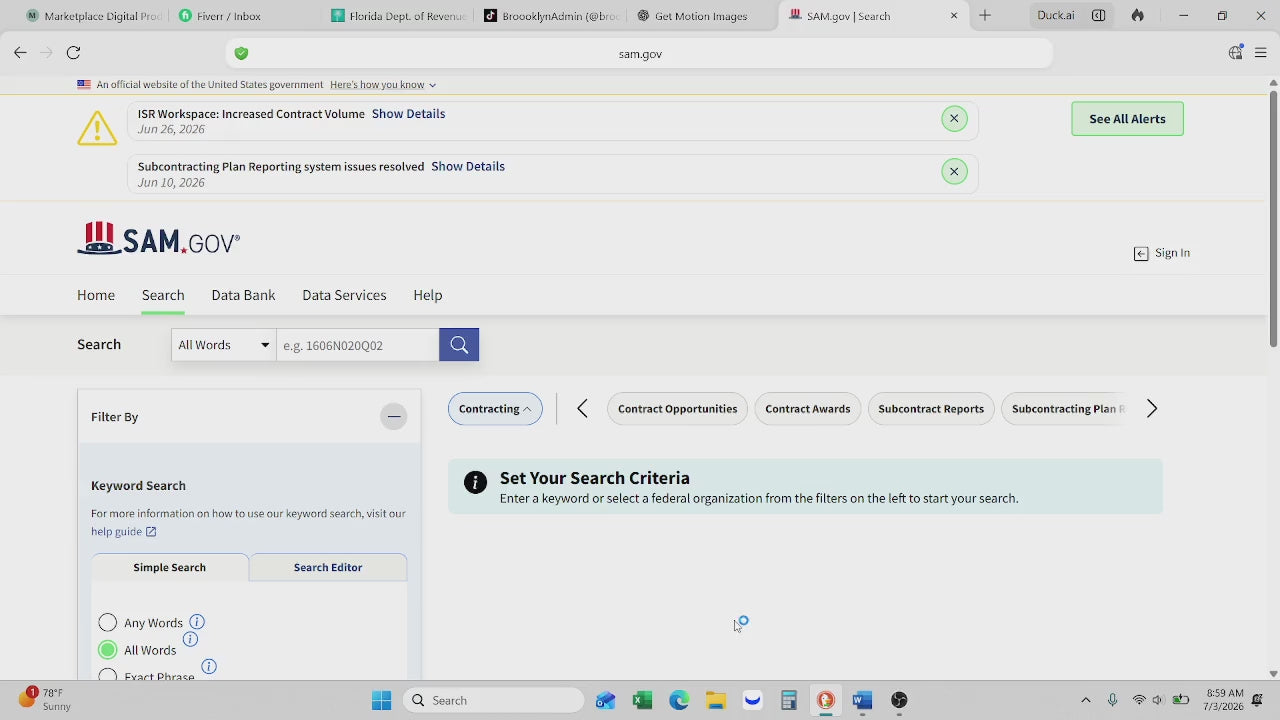
Task: Select the Exact Phrase radio button
Action: pyautogui.click(x=108, y=676)
